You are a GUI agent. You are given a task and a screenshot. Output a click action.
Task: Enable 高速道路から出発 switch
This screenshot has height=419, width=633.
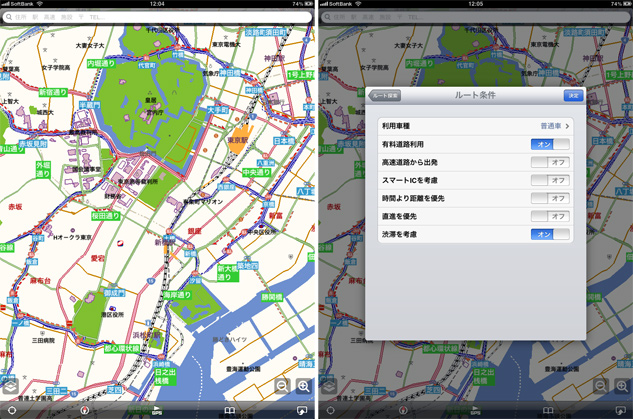click(x=550, y=162)
